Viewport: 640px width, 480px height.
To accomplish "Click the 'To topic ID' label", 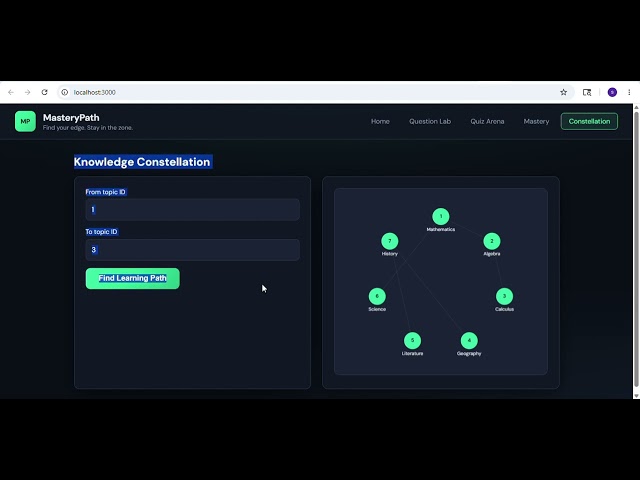I will [x=101, y=231].
